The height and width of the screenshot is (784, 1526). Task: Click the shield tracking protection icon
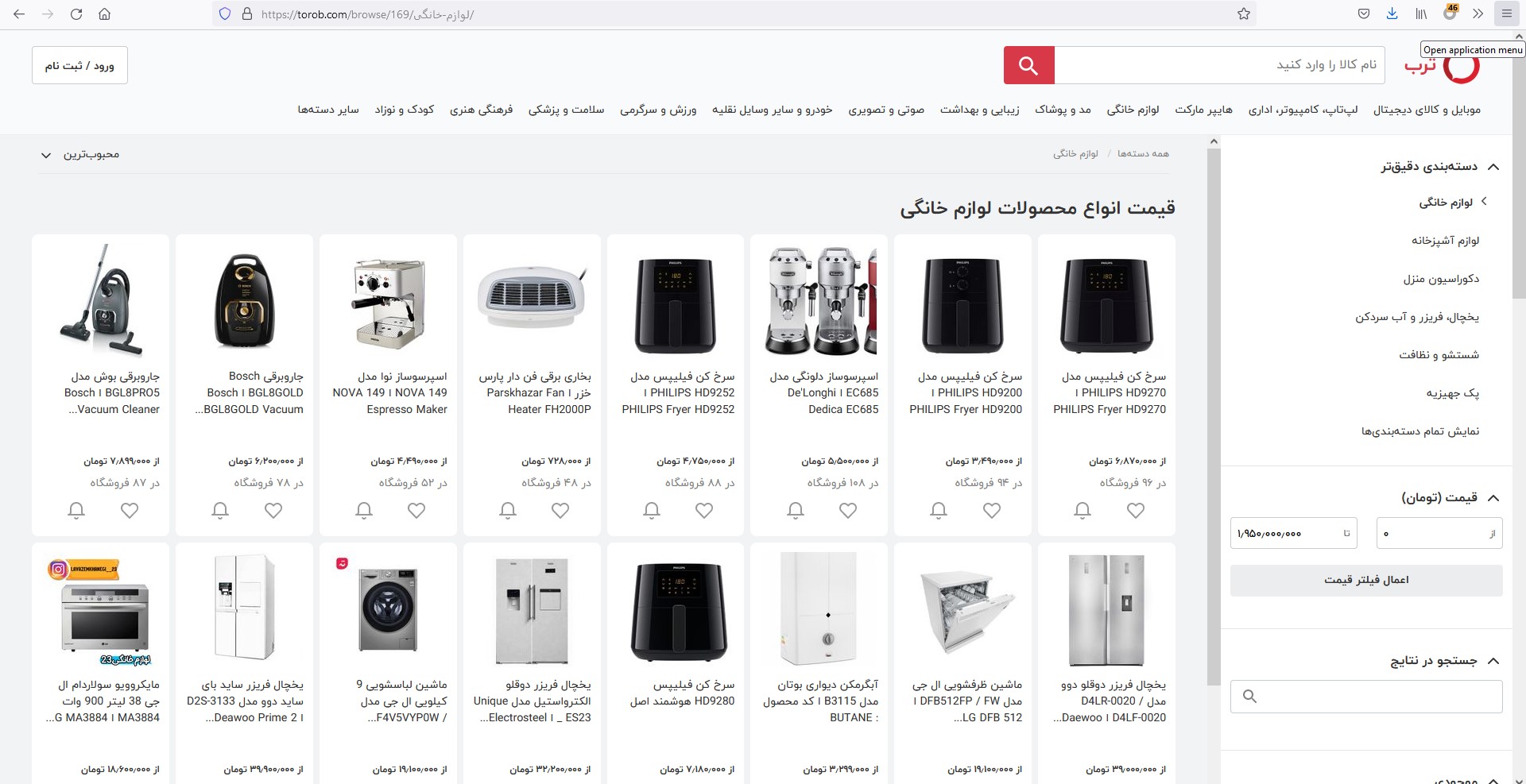[224, 14]
